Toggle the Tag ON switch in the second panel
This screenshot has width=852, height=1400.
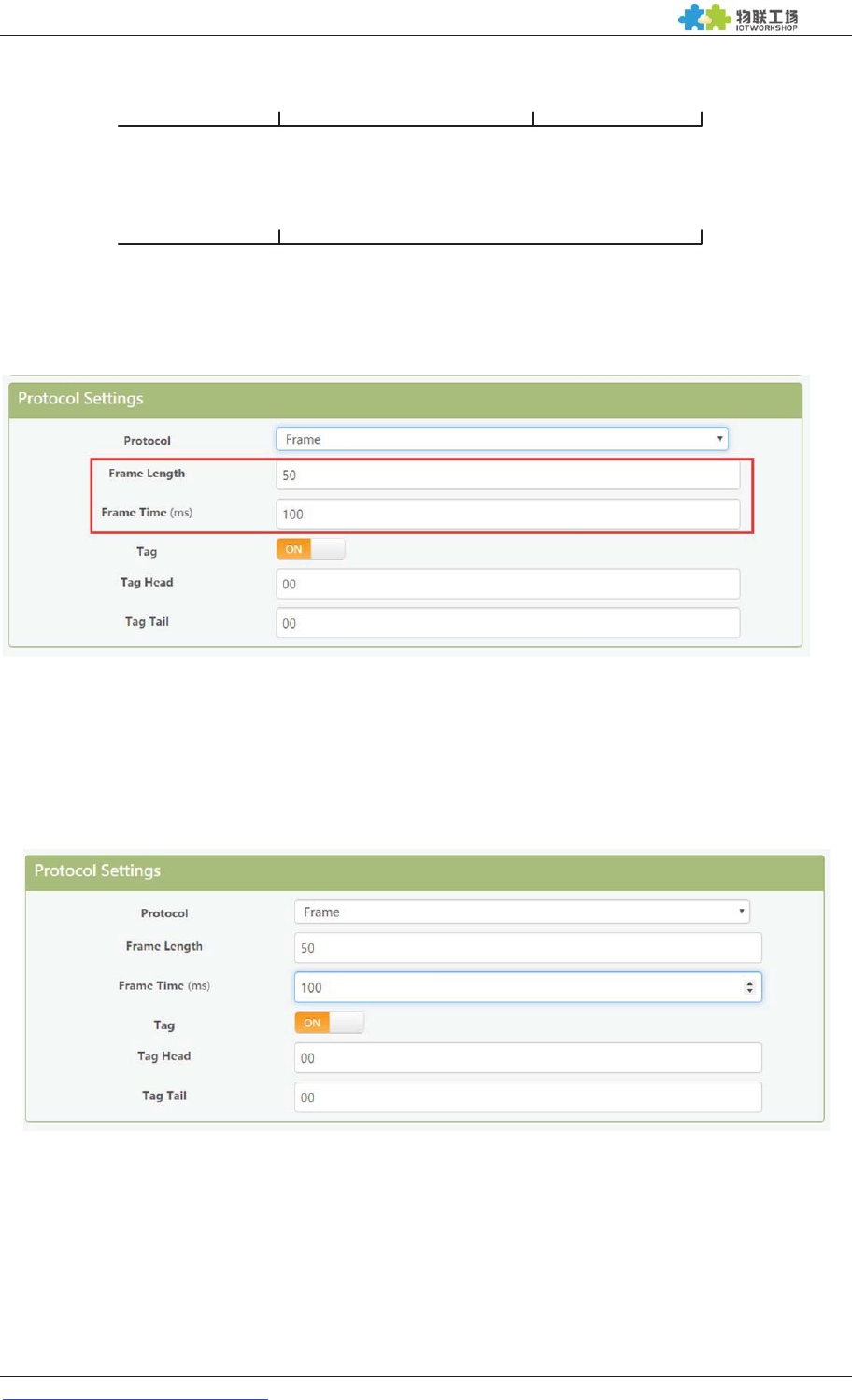click(329, 1023)
